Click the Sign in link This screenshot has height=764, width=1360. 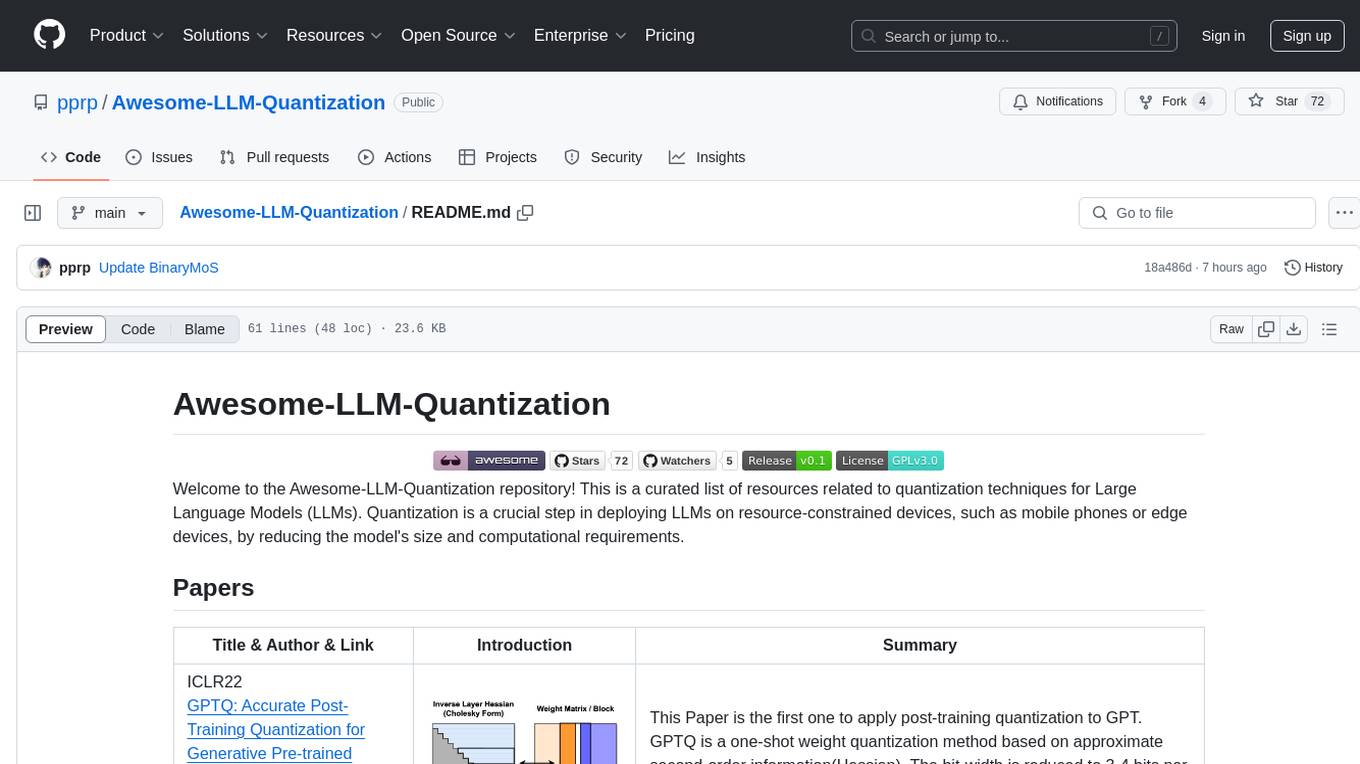click(1223, 36)
